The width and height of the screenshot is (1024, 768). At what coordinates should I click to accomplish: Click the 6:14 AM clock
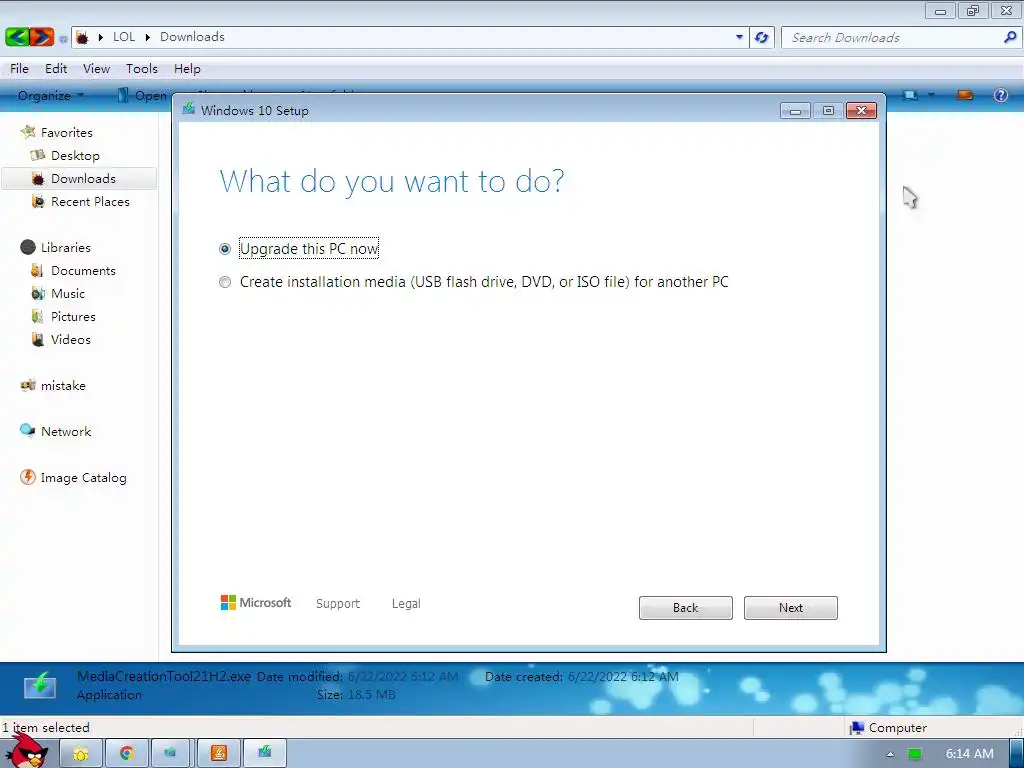(969, 754)
